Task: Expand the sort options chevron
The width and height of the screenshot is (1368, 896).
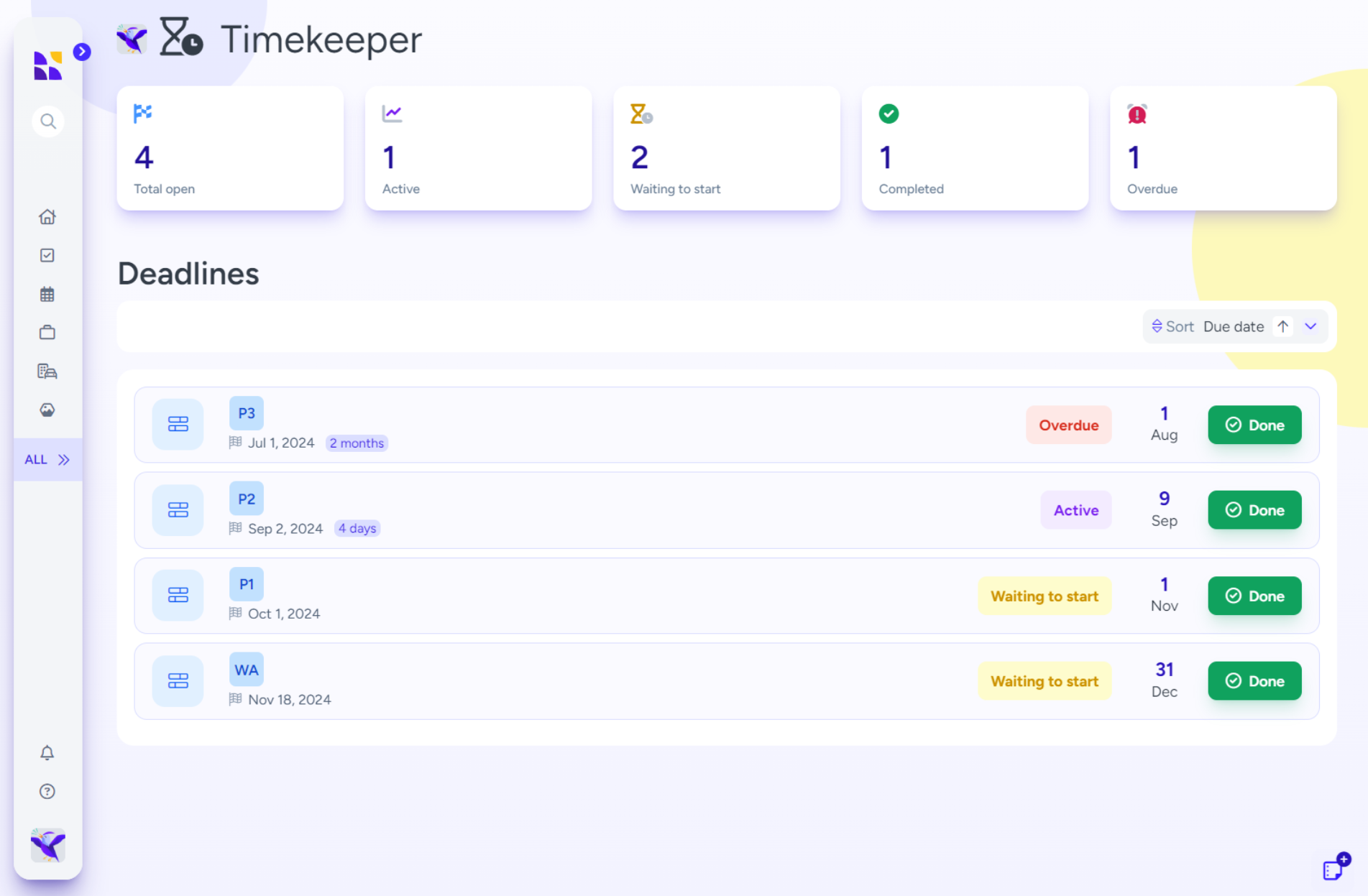Action: click(1311, 326)
